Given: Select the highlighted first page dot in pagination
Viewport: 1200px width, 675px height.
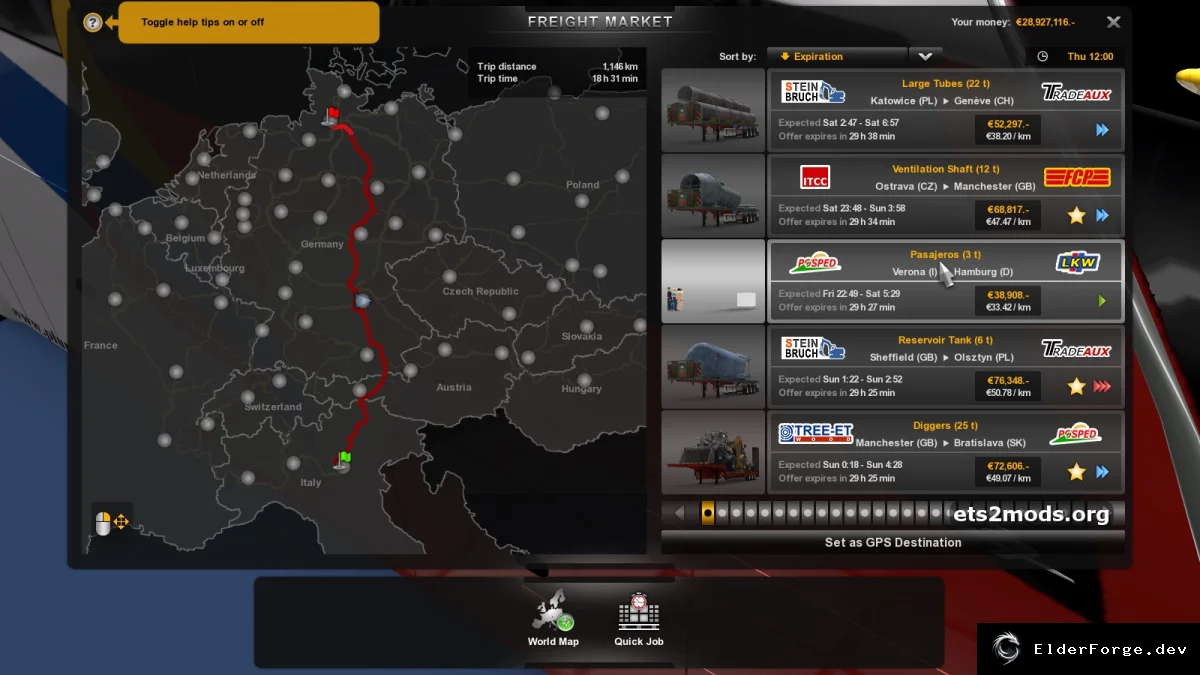Looking at the screenshot, I should [708, 513].
